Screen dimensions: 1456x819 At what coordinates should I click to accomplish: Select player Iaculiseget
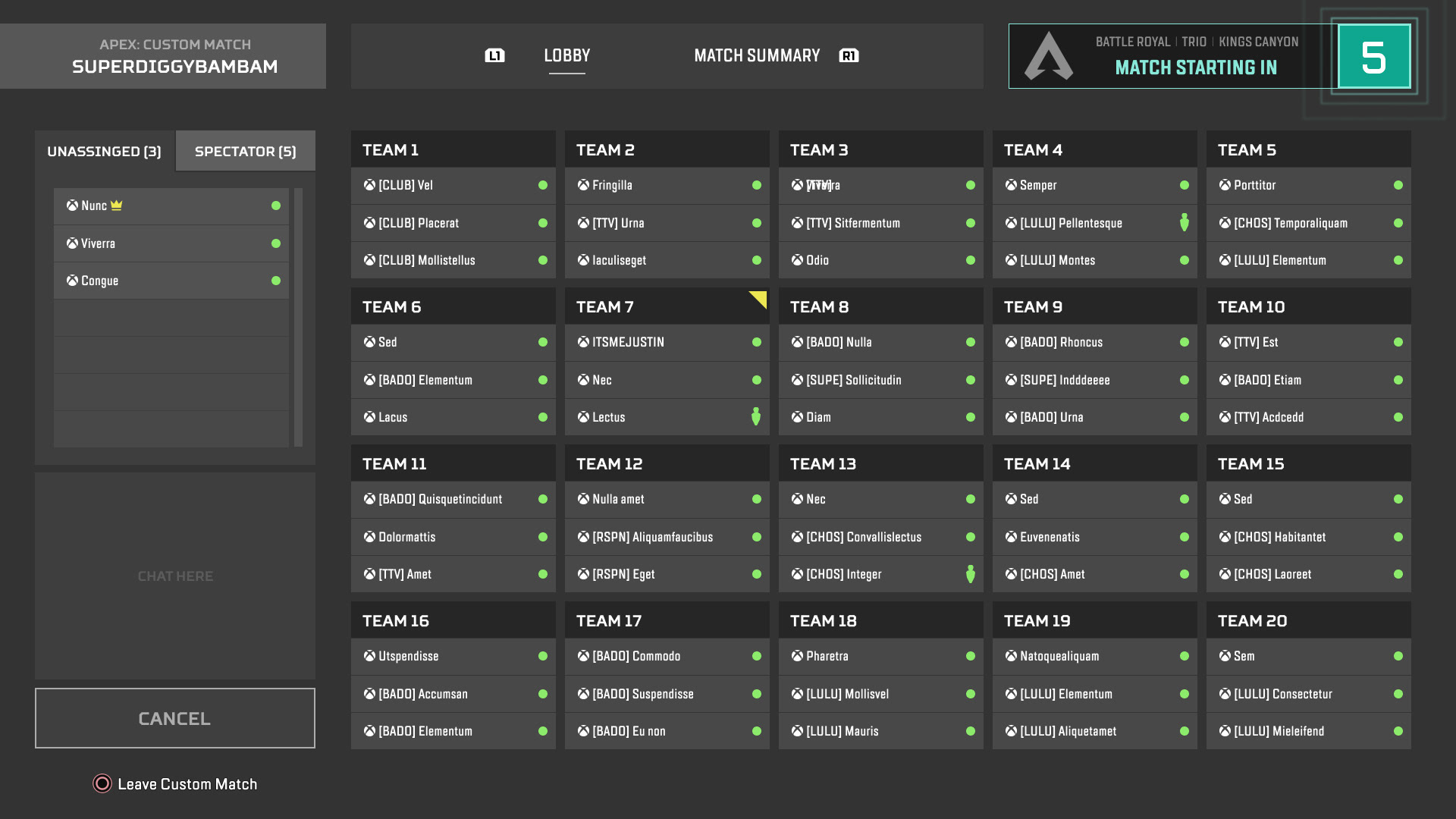pyautogui.click(x=667, y=260)
